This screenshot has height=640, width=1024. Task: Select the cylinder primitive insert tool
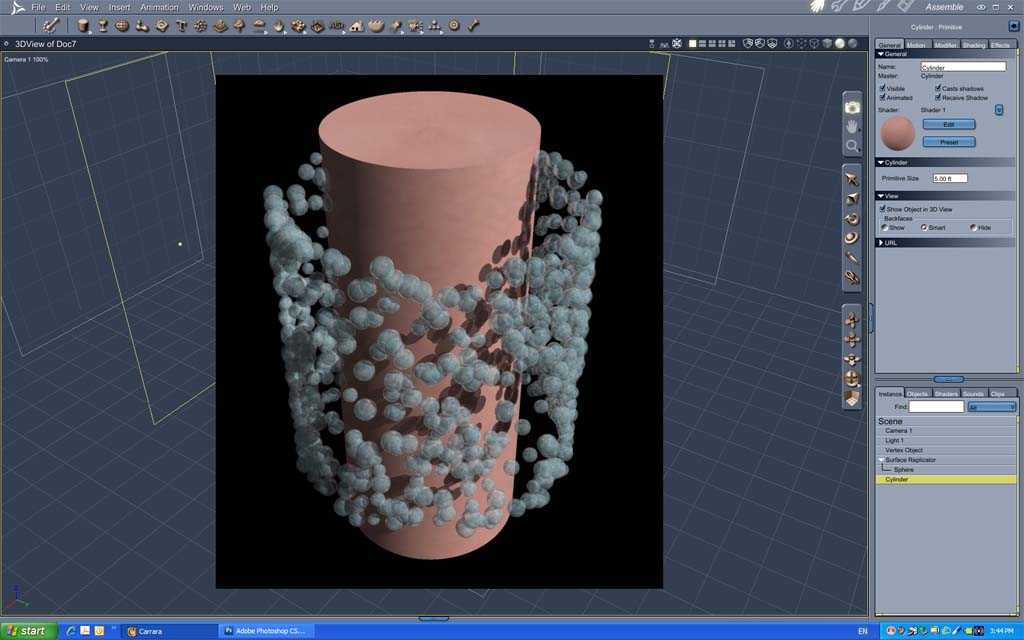point(83,25)
